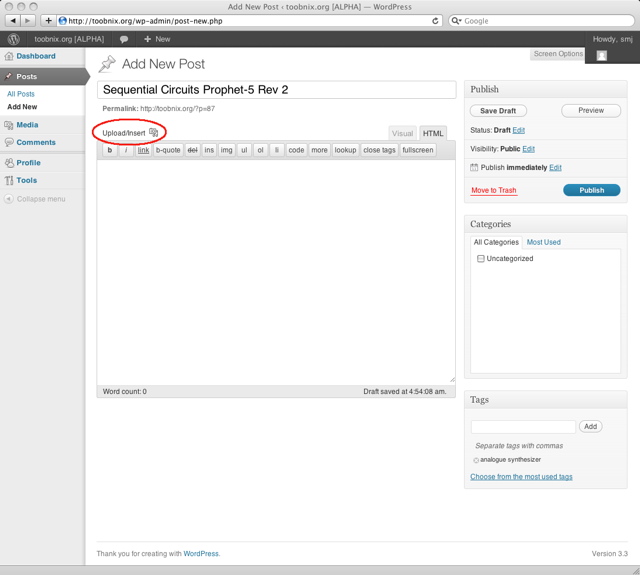Viewport: 640px width, 575px height.
Task: Click the tags input field
Action: tap(523, 426)
